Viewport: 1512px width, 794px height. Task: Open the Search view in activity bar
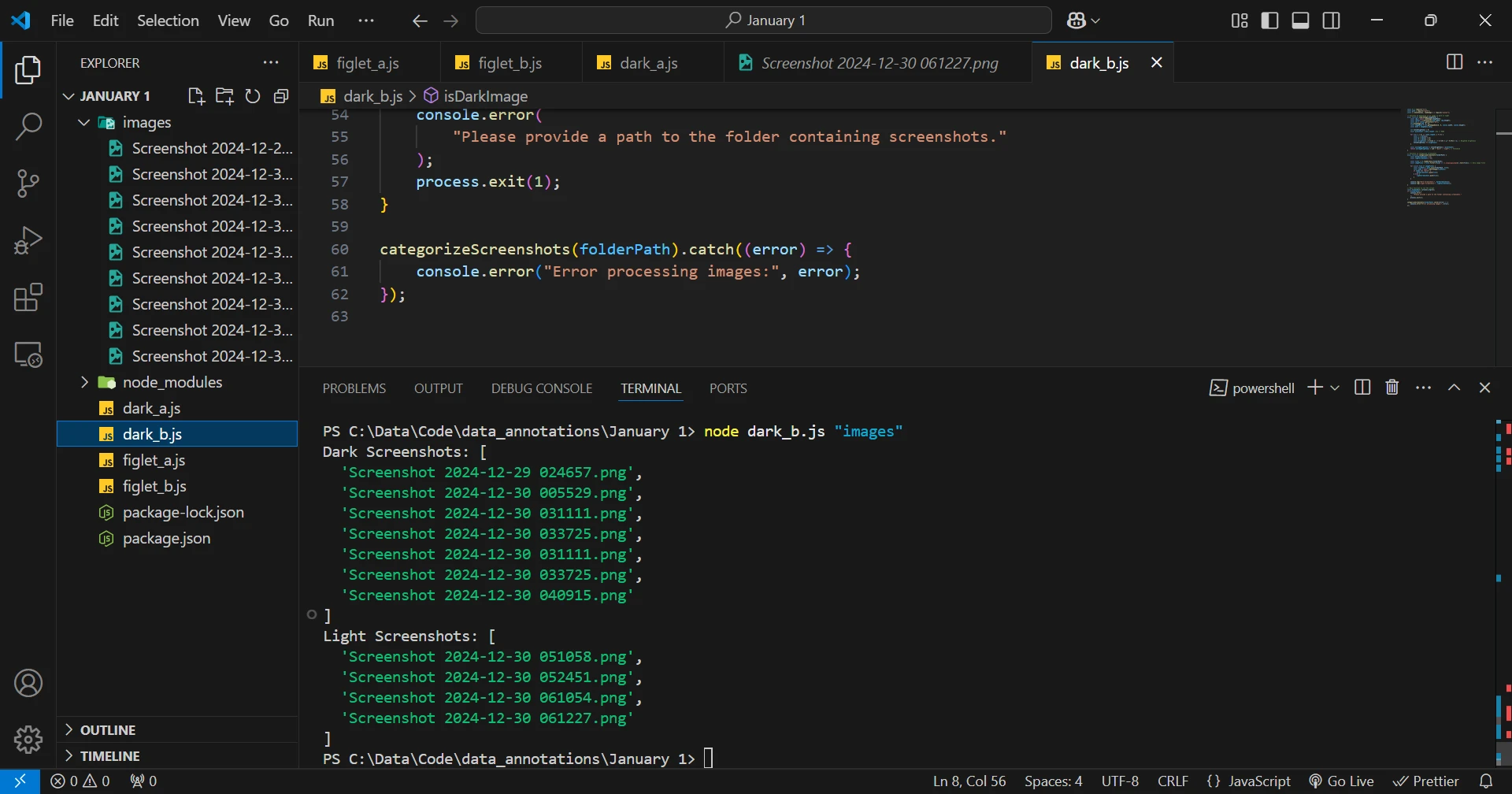(28, 126)
